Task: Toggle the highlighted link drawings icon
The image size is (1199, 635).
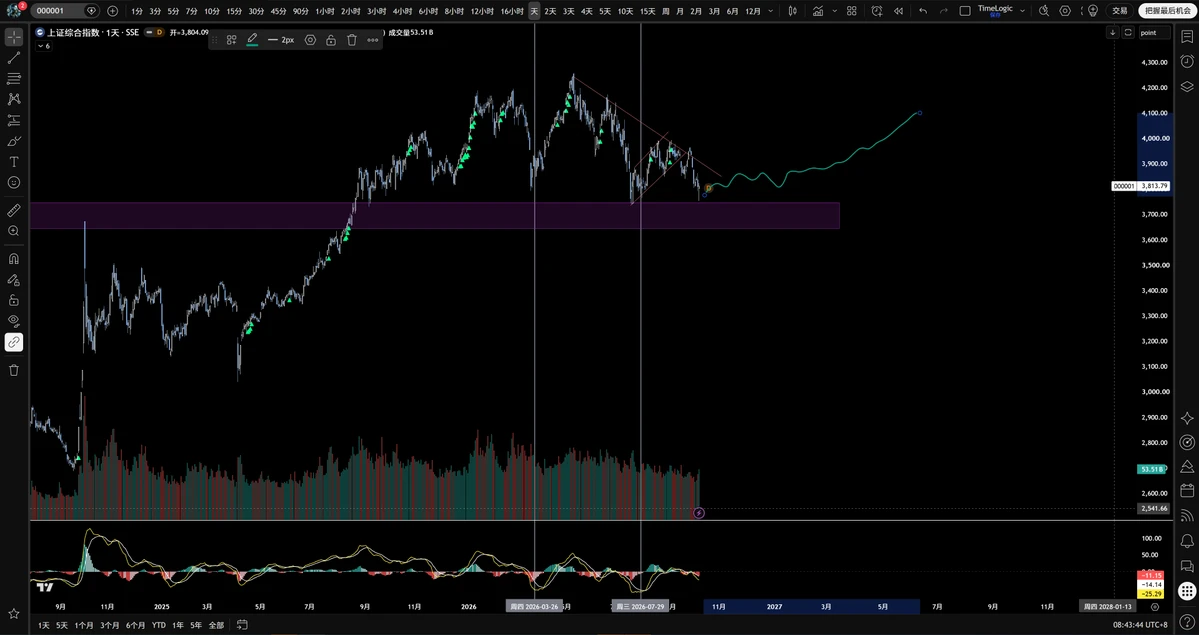Action: [x=14, y=342]
